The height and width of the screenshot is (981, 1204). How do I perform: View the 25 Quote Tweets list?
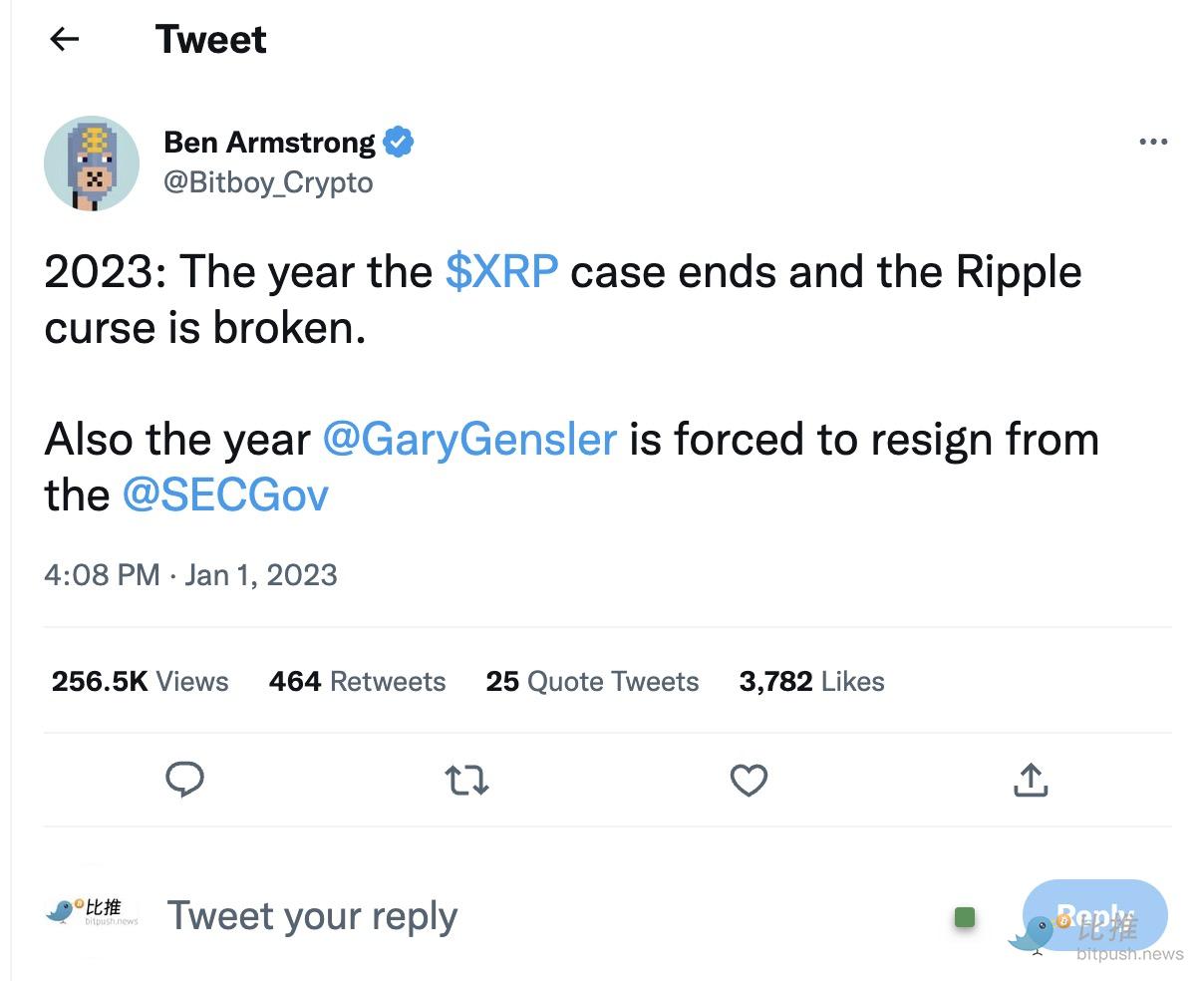pos(592,682)
